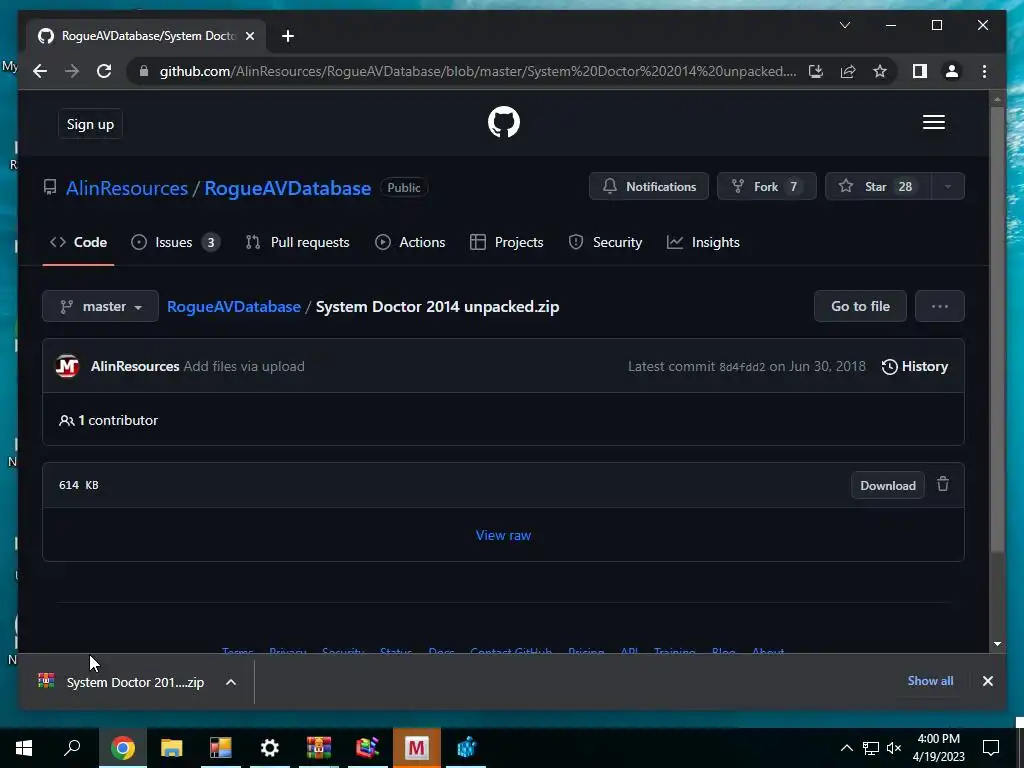Viewport: 1024px width, 768px height.
Task: Click the URL address bar
Action: pos(477,71)
